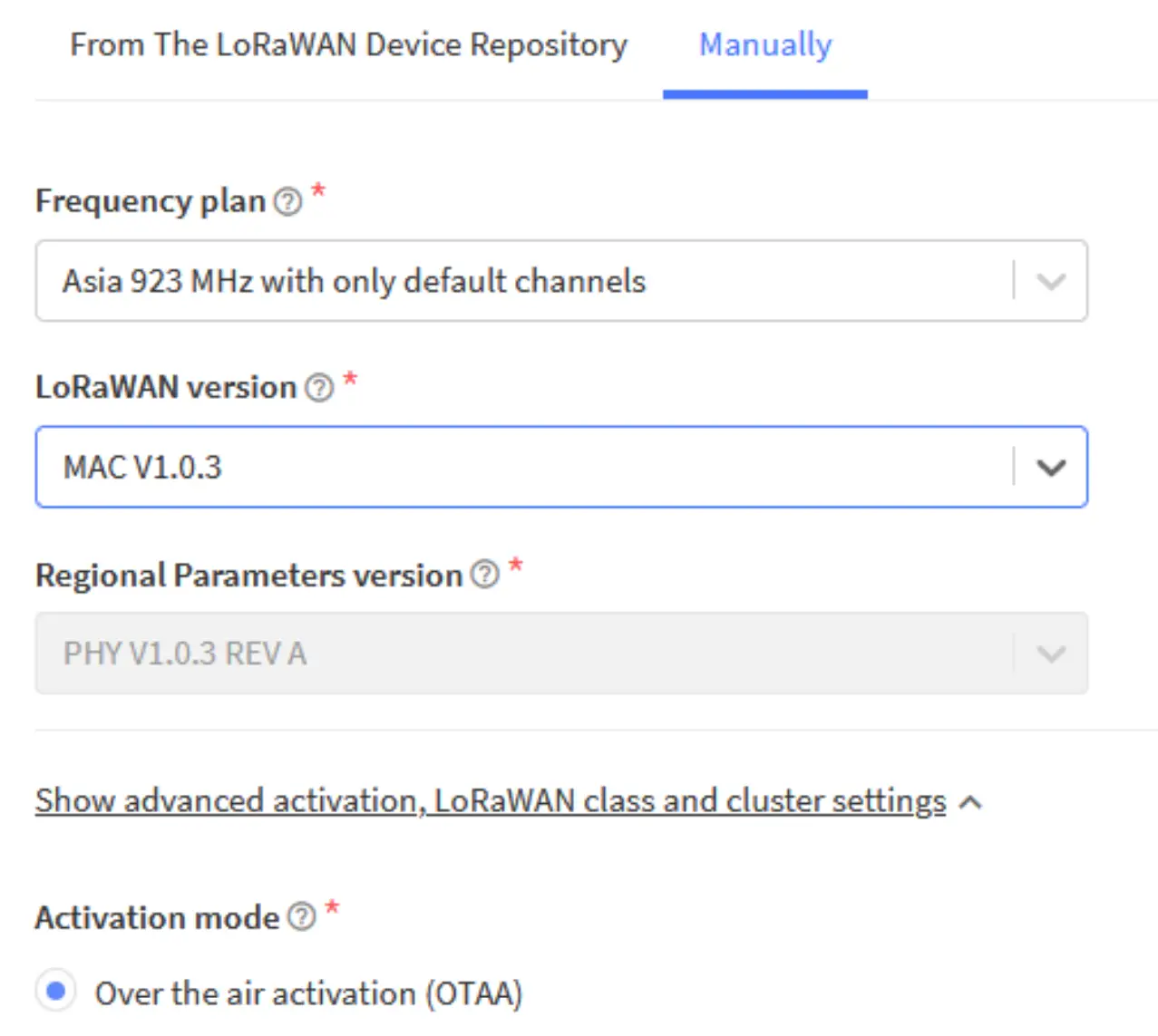The height and width of the screenshot is (1036, 1158).
Task: Click the 'PHY V1.0.3 REV A' dropdown
Action: tap(526, 654)
